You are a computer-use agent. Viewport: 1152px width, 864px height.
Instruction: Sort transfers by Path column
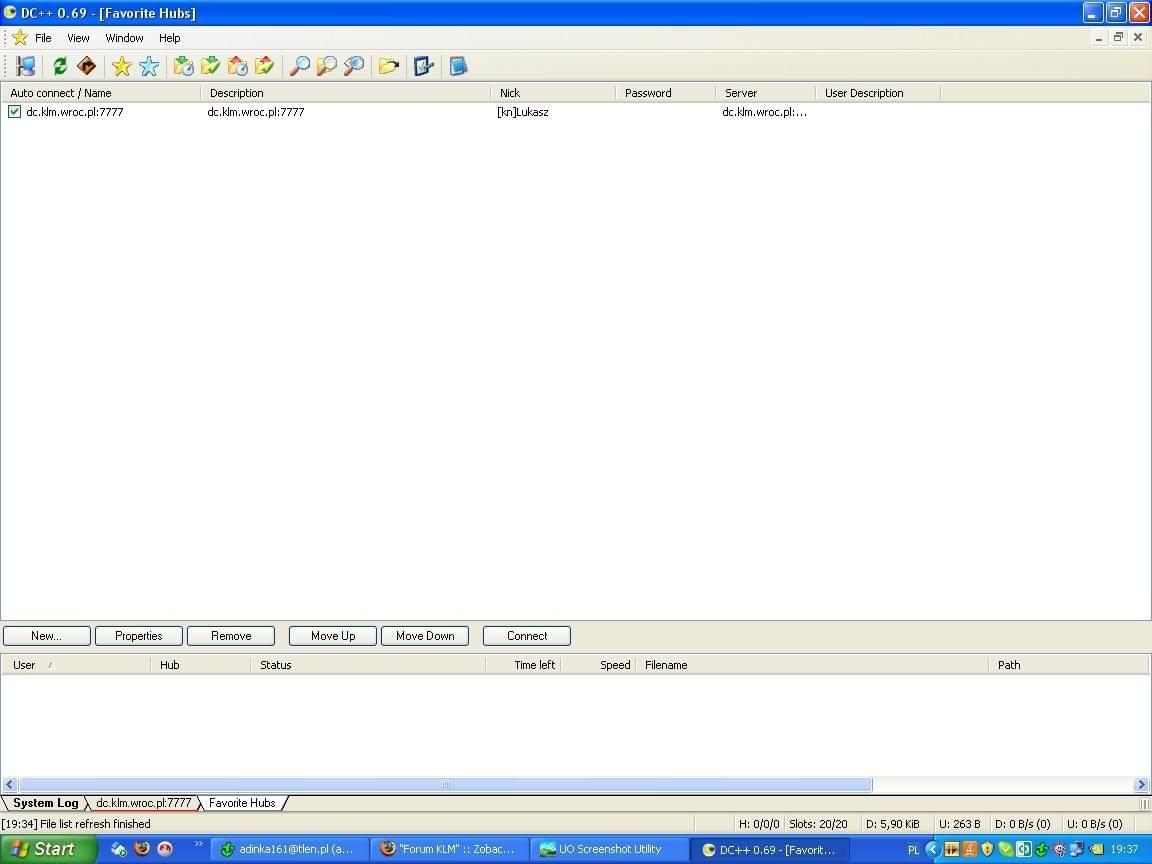(x=1068, y=665)
